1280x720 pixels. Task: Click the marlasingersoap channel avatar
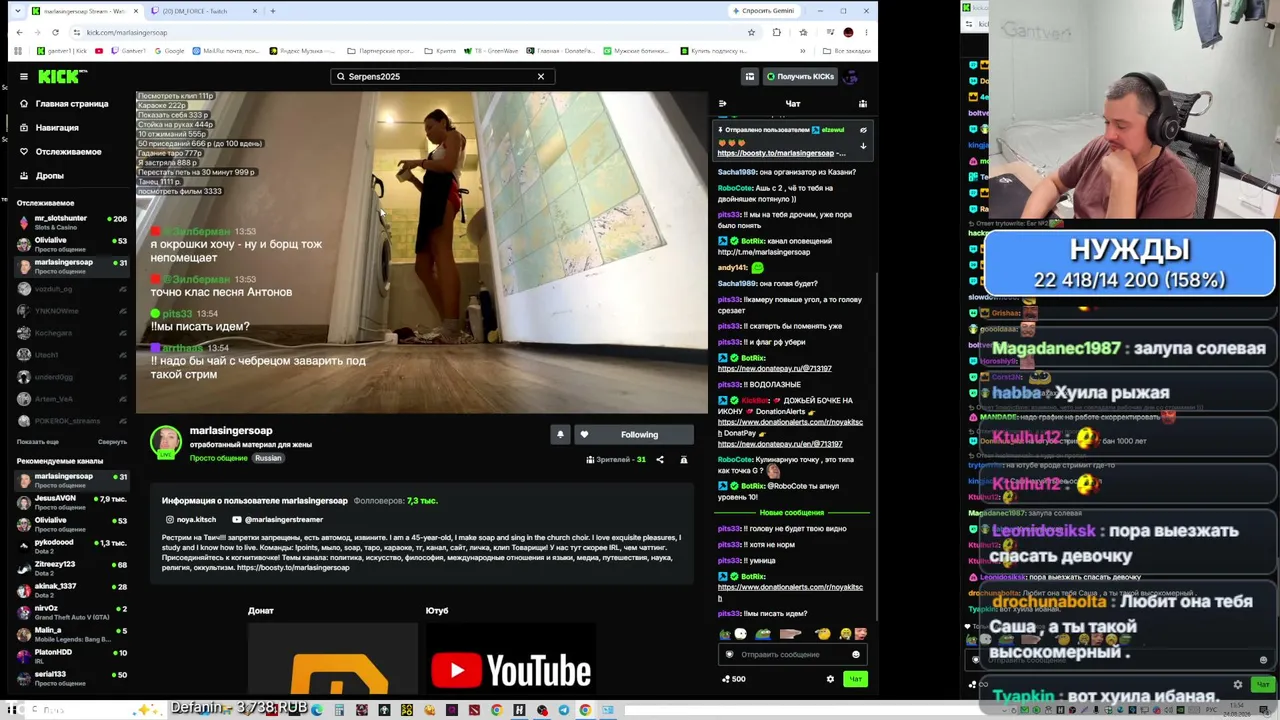click(x=166, y=442)
